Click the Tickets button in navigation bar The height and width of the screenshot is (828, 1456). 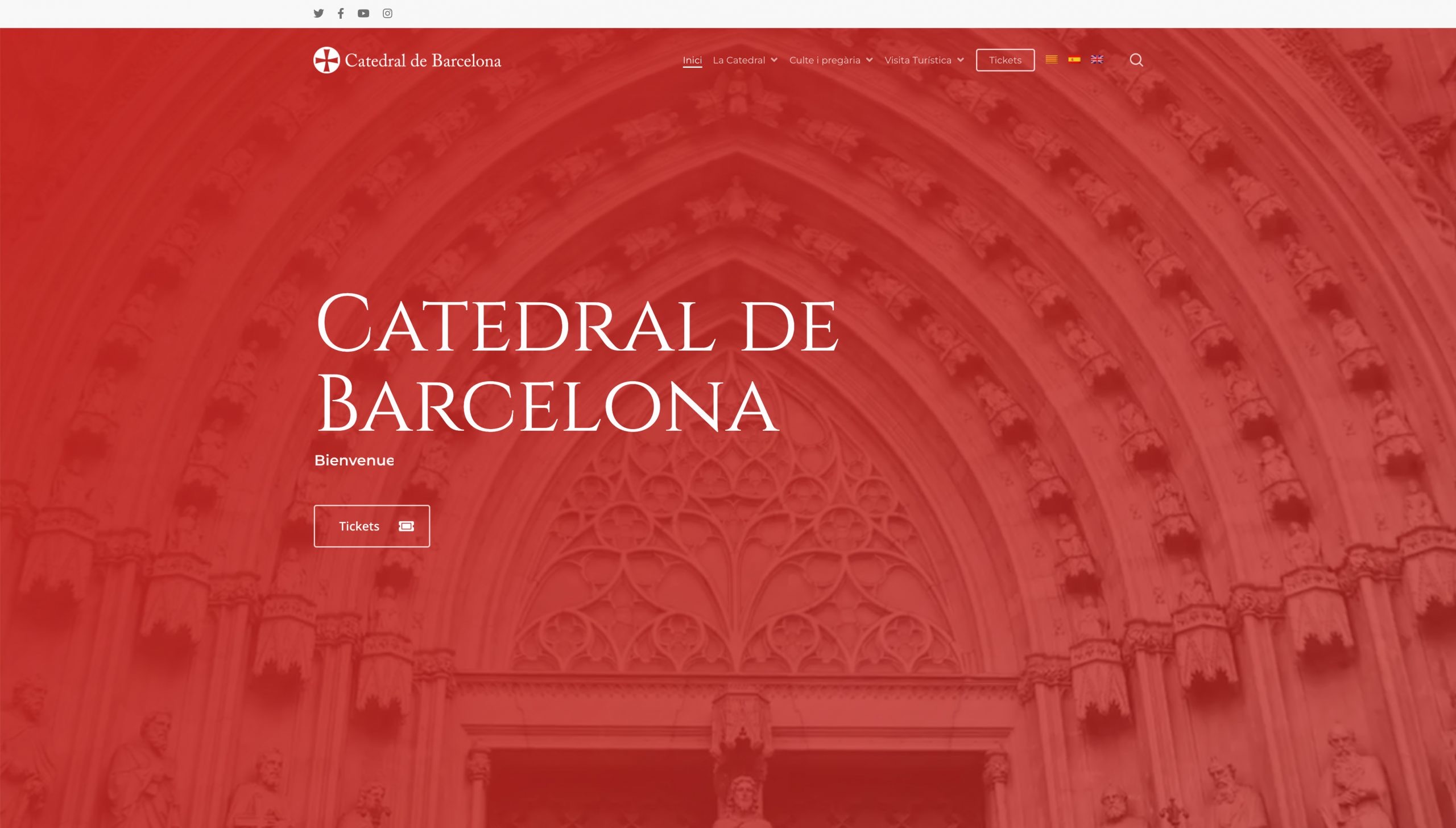point(1006,60)
